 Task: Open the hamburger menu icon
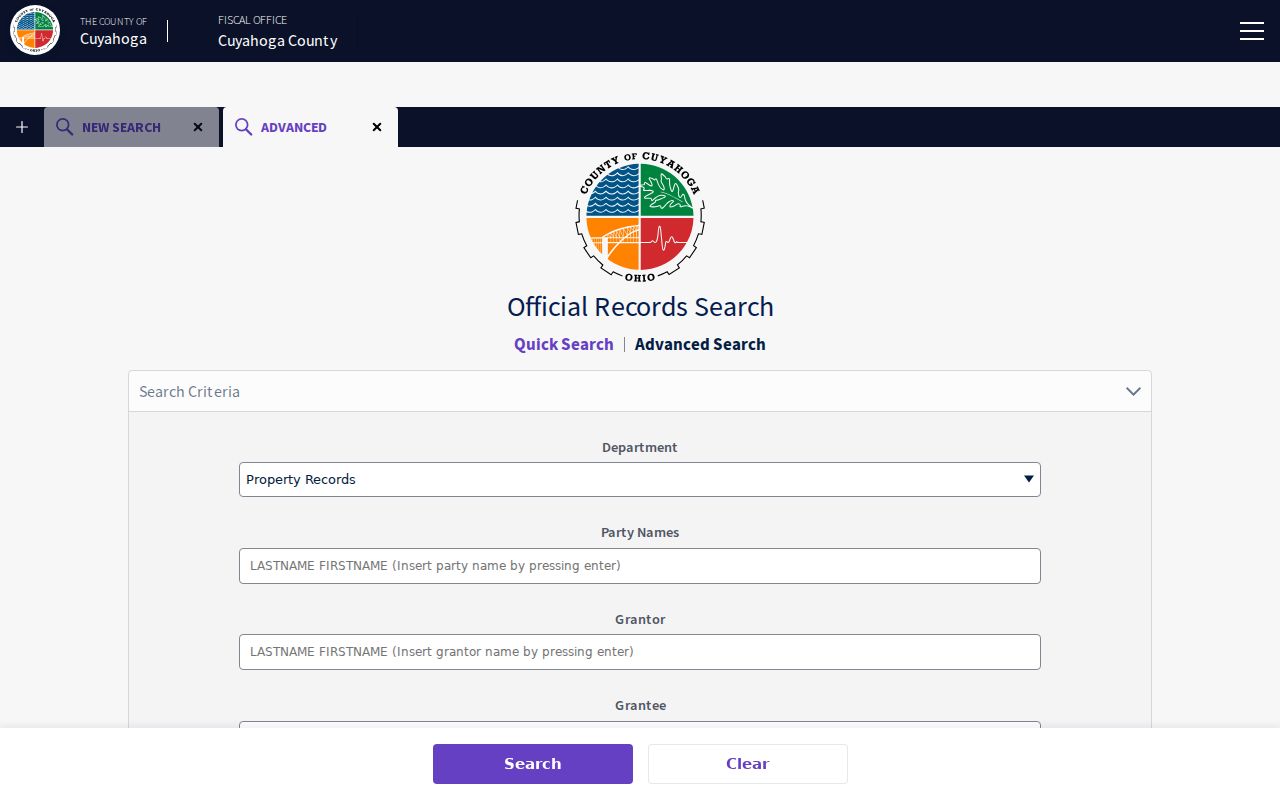[1252, 31]
